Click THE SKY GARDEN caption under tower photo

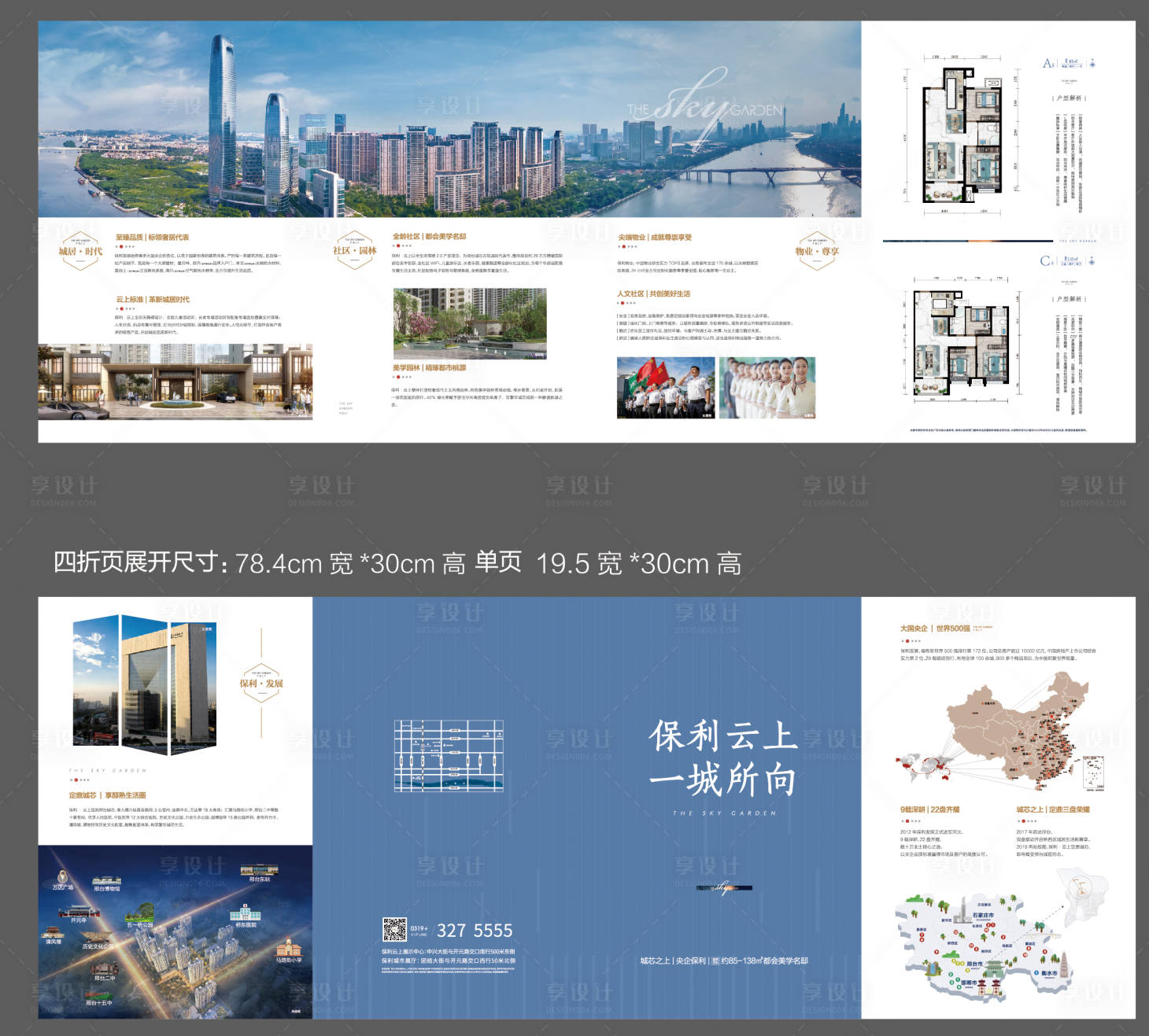[107, 770]
